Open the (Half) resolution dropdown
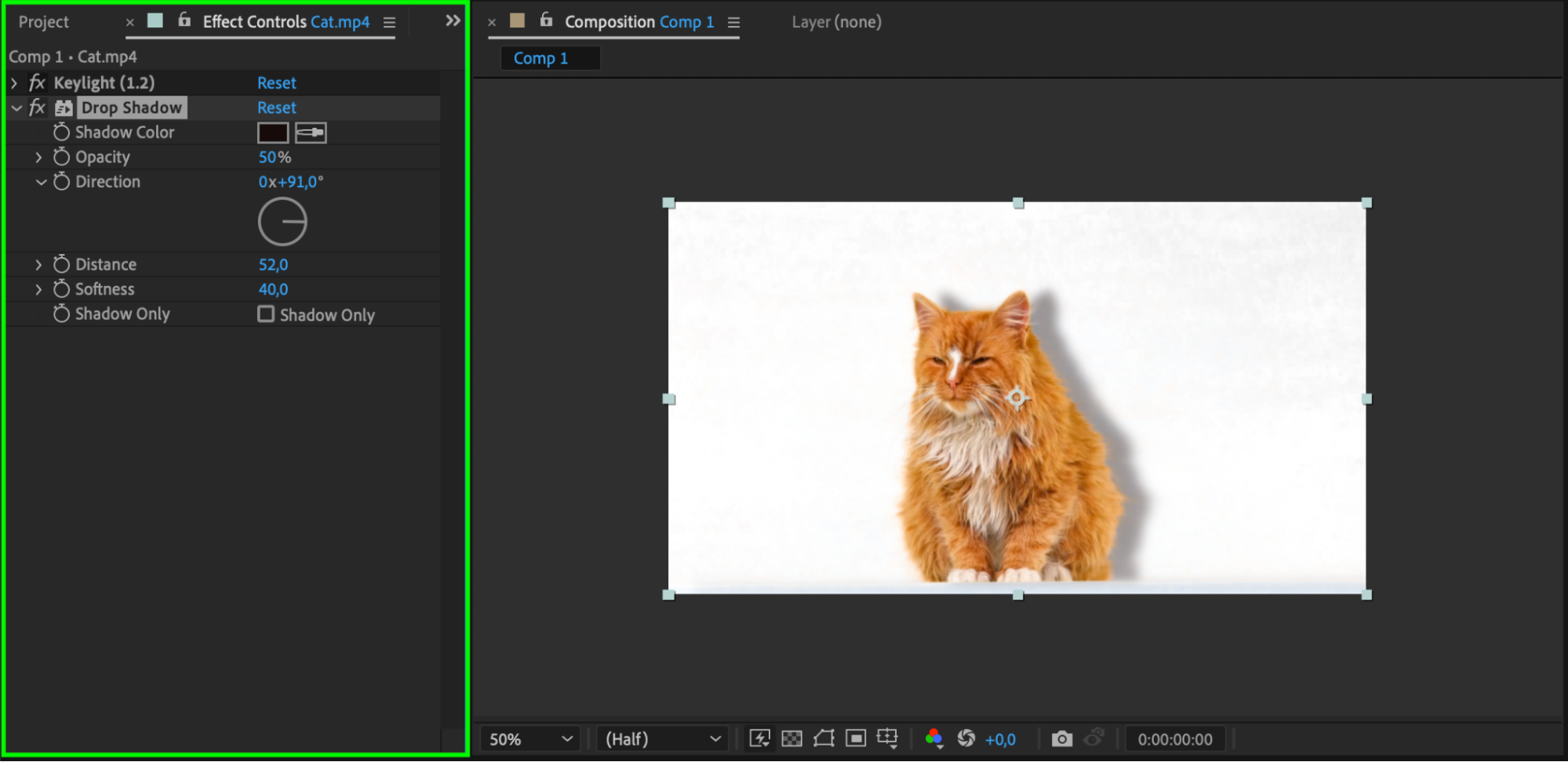Image resolution: width=1568 pixels, height=762 pixels. (662, 738)
